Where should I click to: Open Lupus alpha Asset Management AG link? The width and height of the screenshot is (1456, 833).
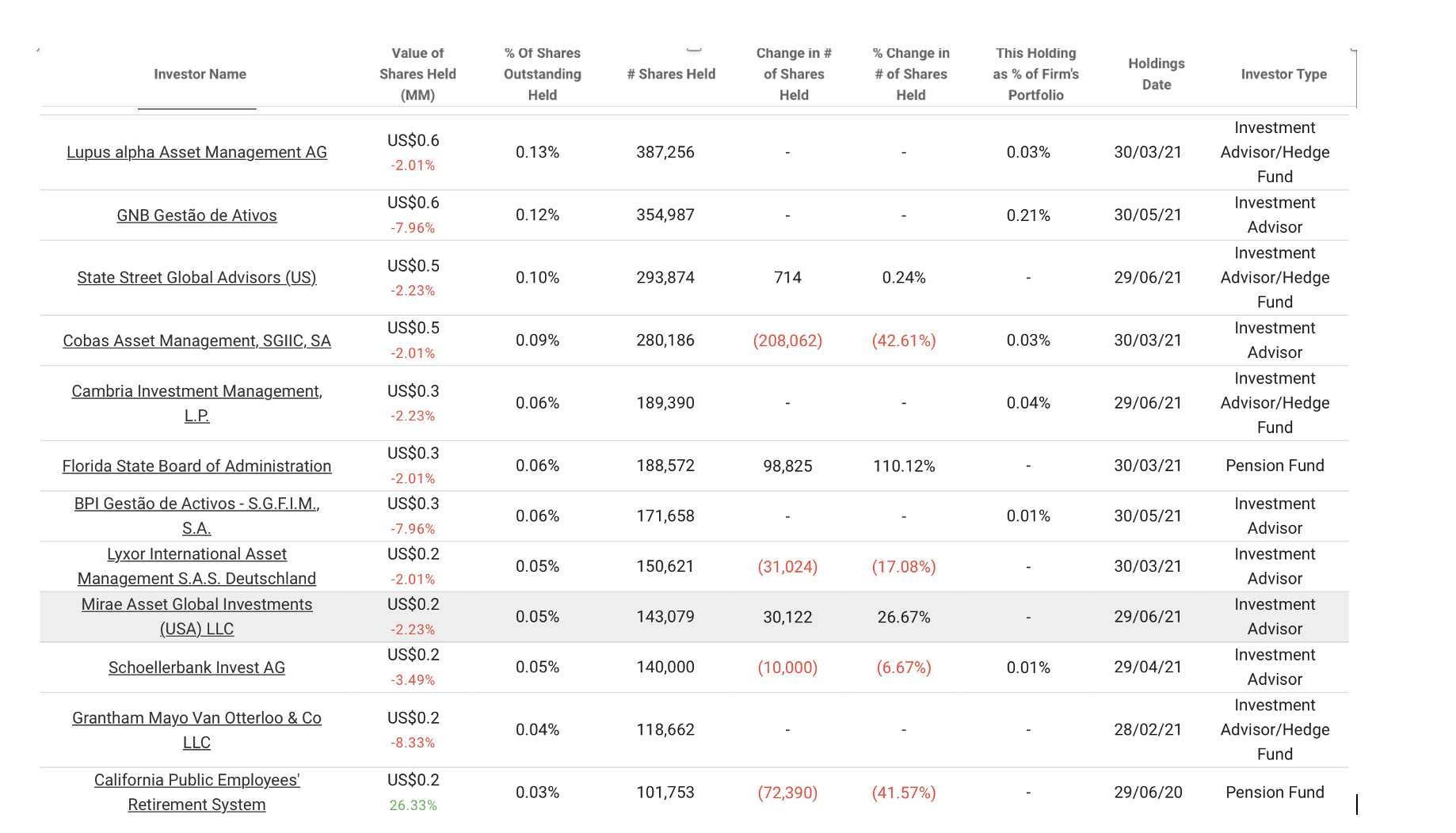click(196, 152)
